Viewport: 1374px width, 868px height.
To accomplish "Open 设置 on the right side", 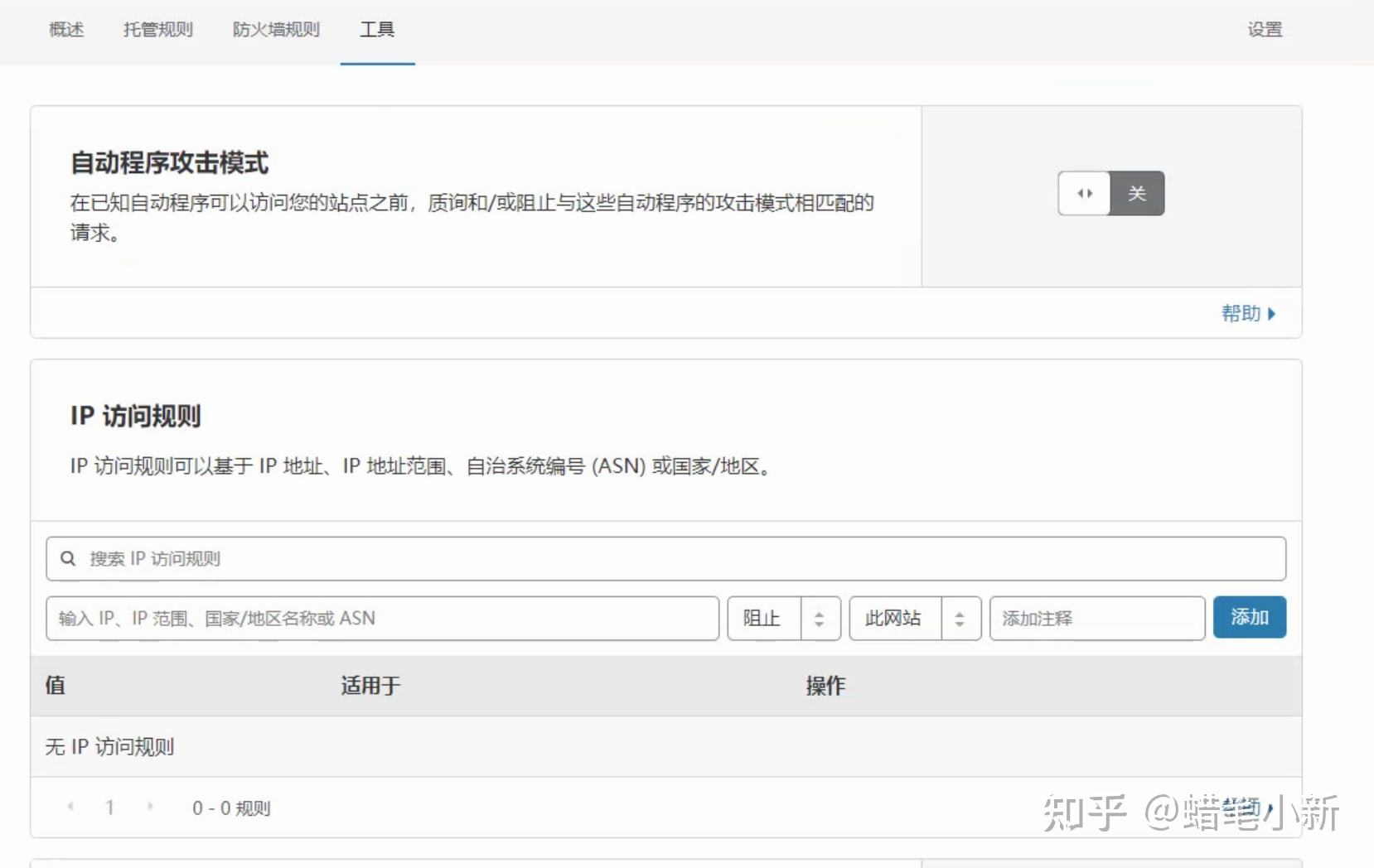I will [1265, 30].
